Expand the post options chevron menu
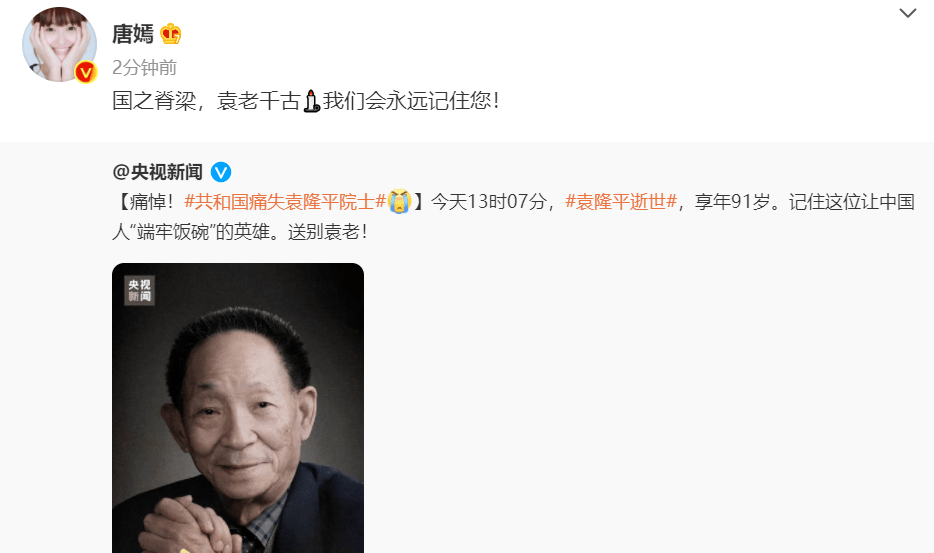The height and width of the screenshot is (553, 934). point(907,13)
